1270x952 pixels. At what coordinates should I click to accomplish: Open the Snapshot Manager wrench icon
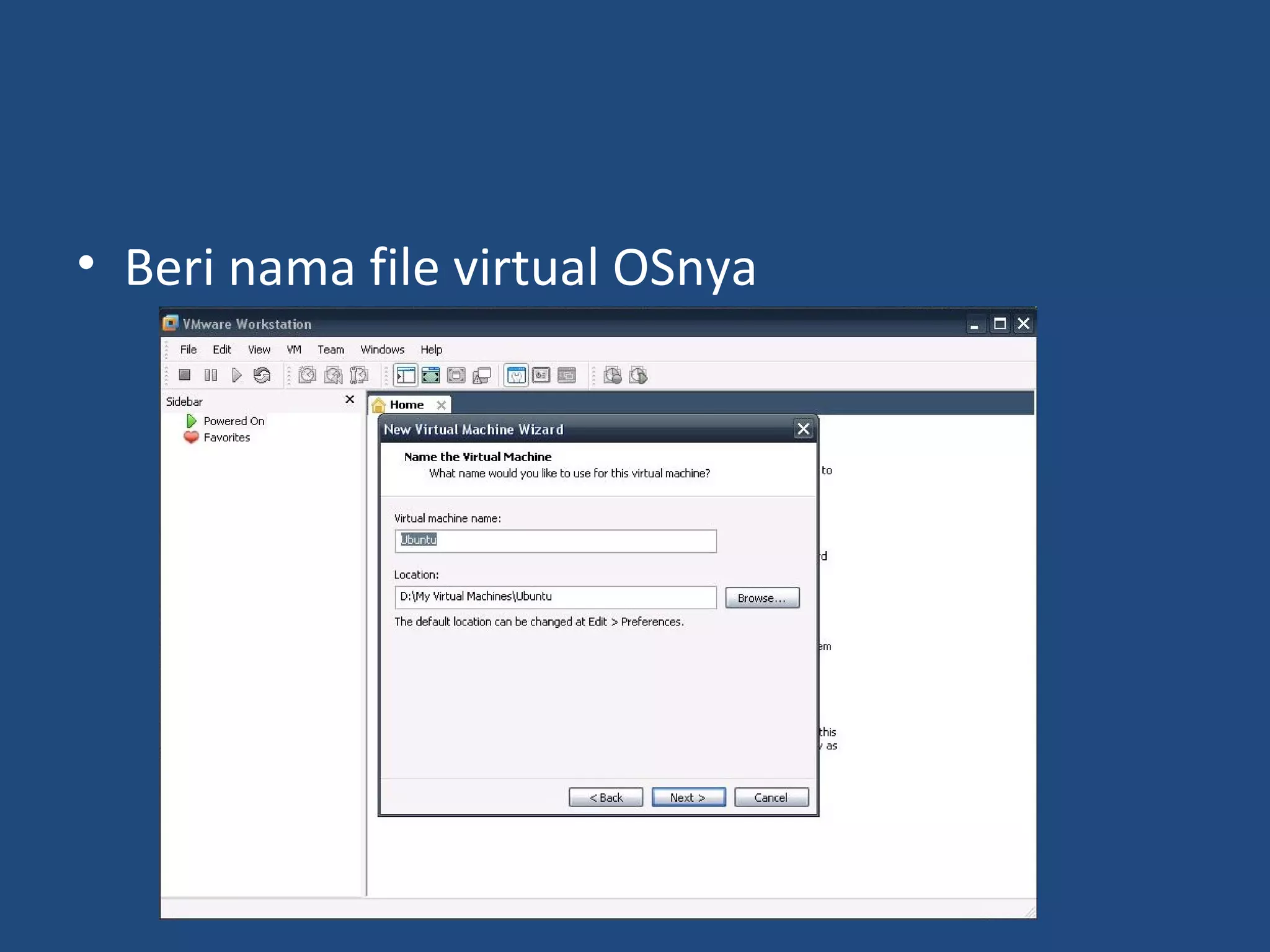[359, 375]
